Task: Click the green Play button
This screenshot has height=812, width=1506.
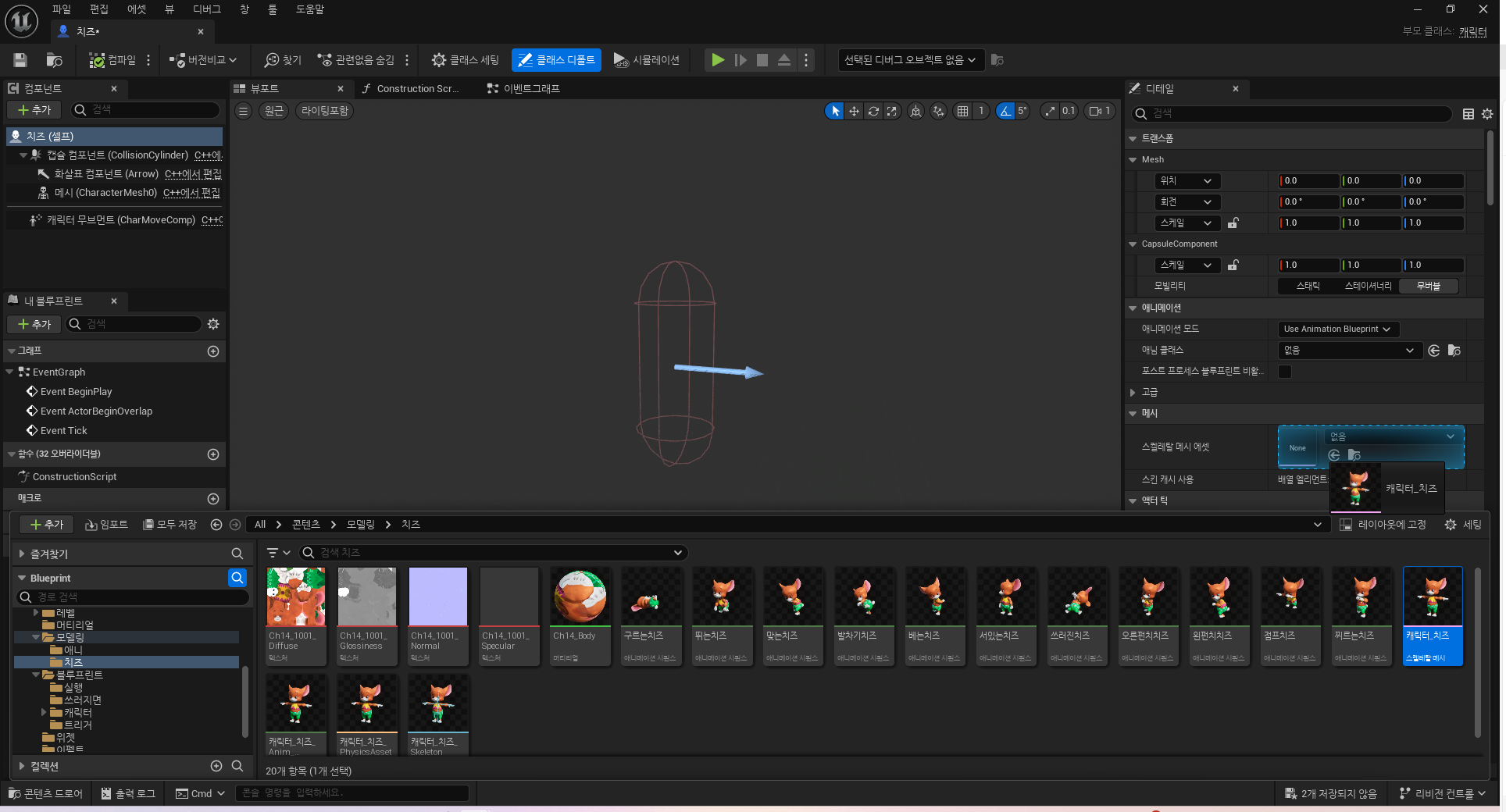Action: tap(718, 60)
